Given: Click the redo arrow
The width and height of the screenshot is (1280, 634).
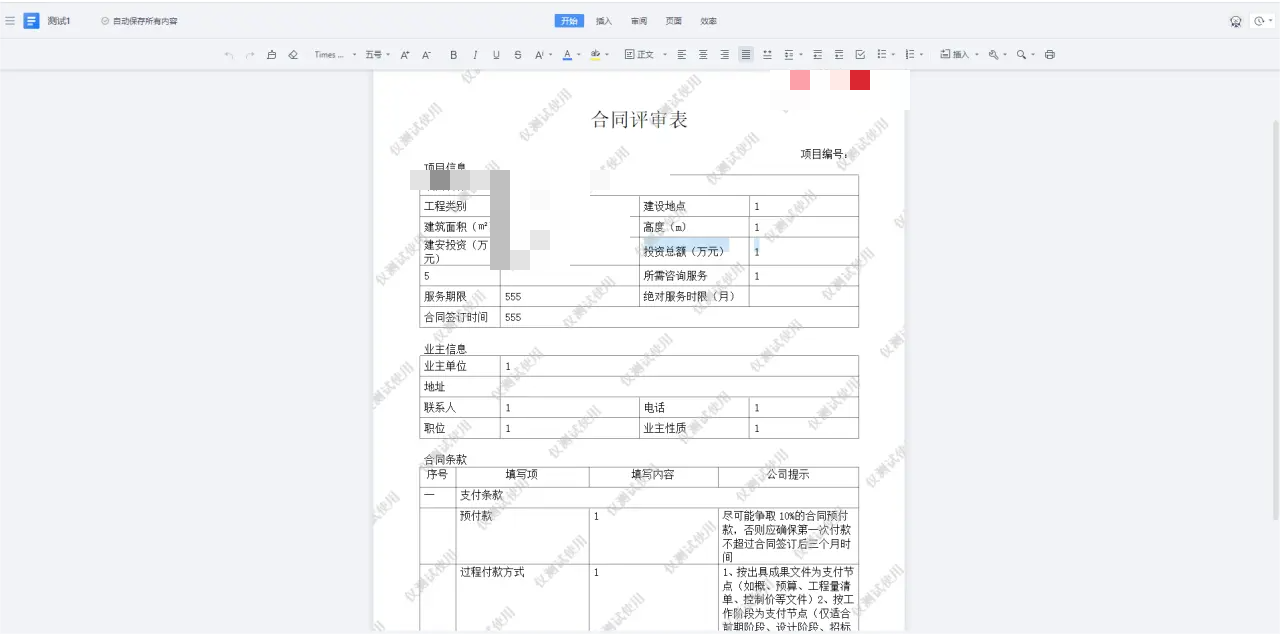Looking at the screenshot, I should pyautogui.click(x=250, y=55).
